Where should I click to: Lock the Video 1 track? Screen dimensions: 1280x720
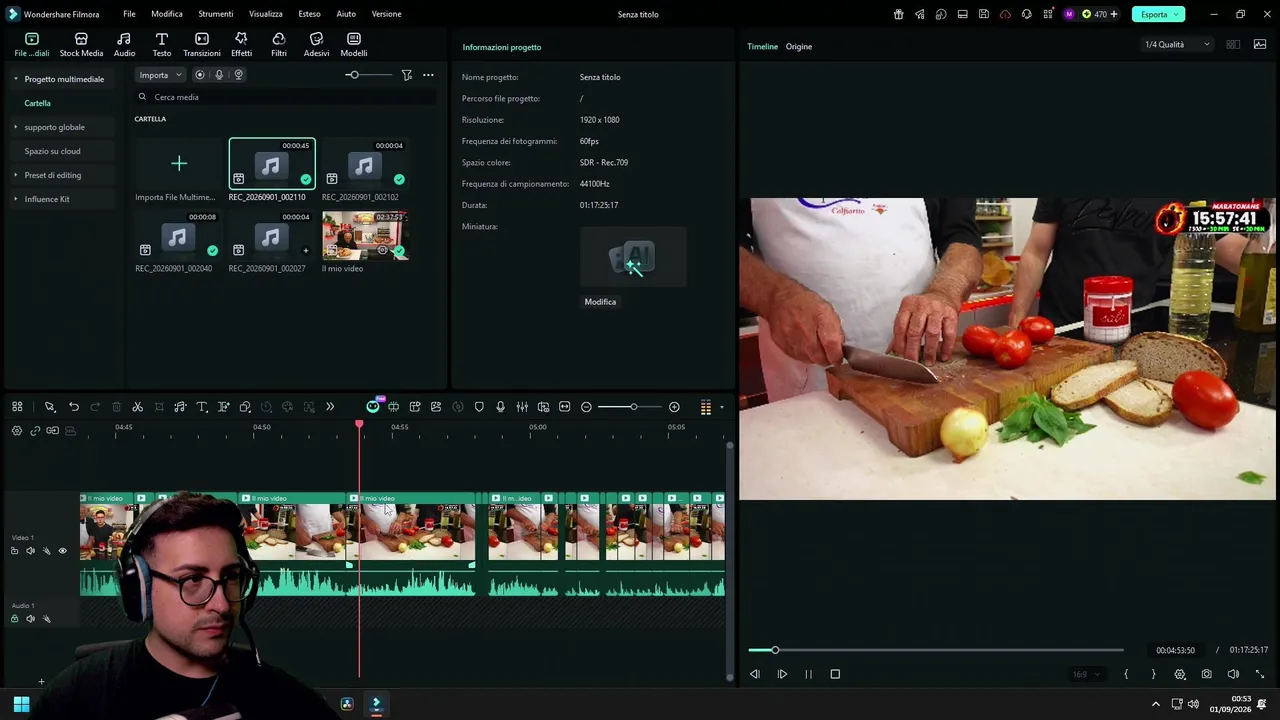tap(14, 551)
